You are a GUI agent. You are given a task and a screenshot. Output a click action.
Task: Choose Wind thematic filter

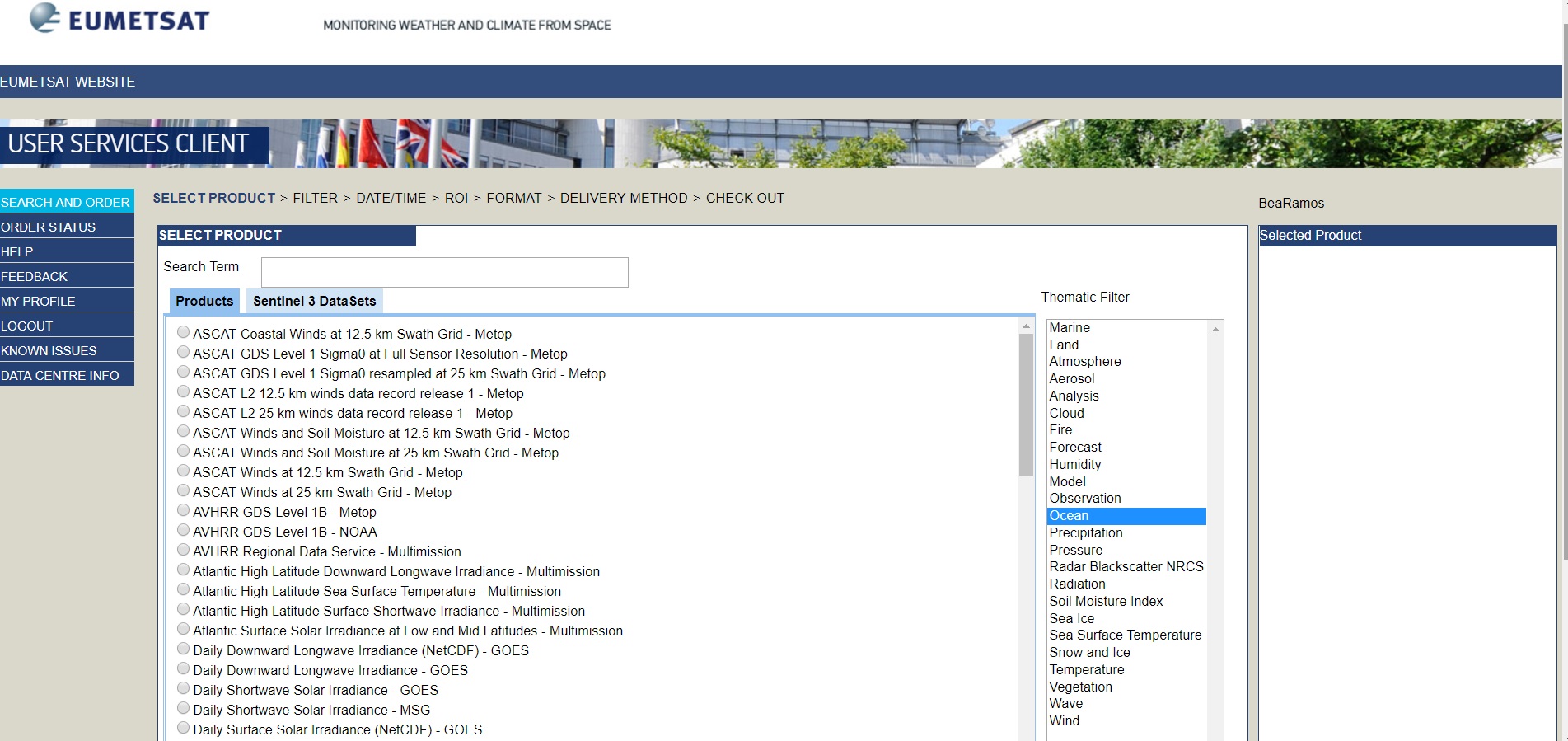click(x=1126, y=720)
